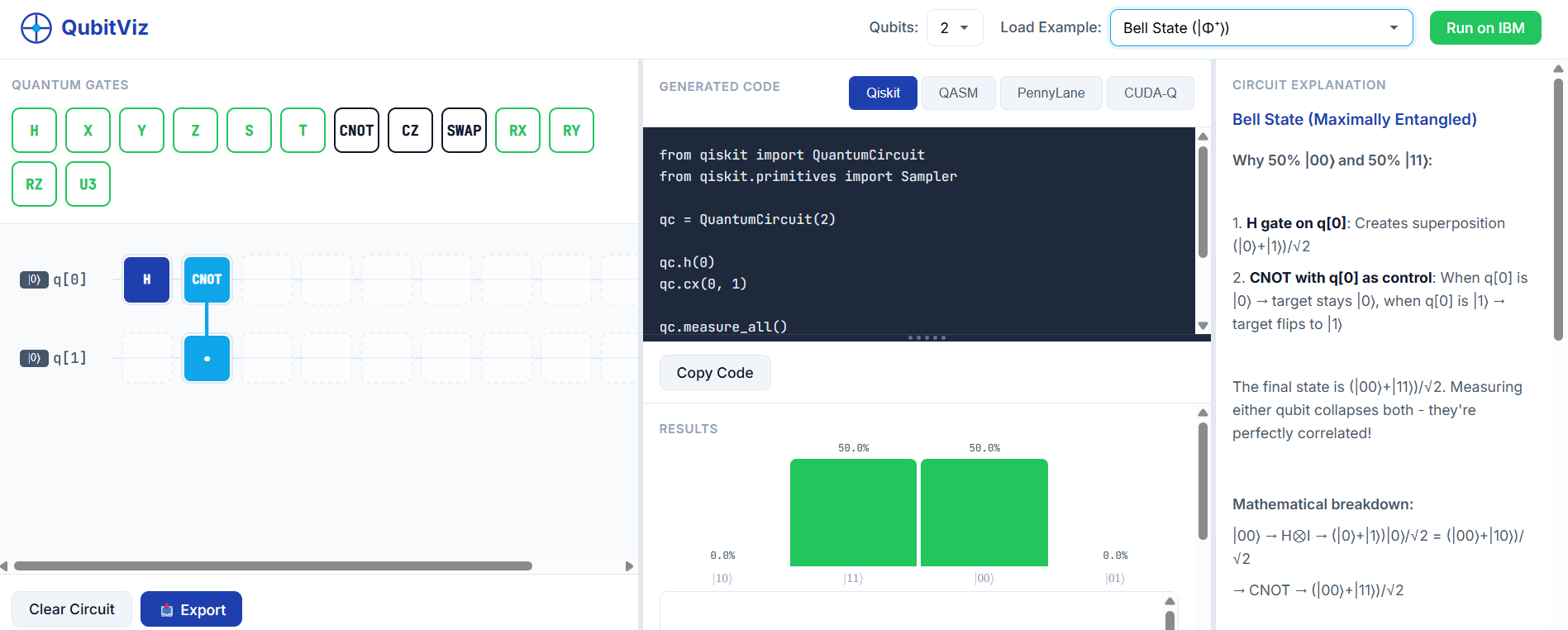This screenshot has width=1568, height=630.
Task: Click the first empty slot on q[1]
Action: (x=146, y=358)
